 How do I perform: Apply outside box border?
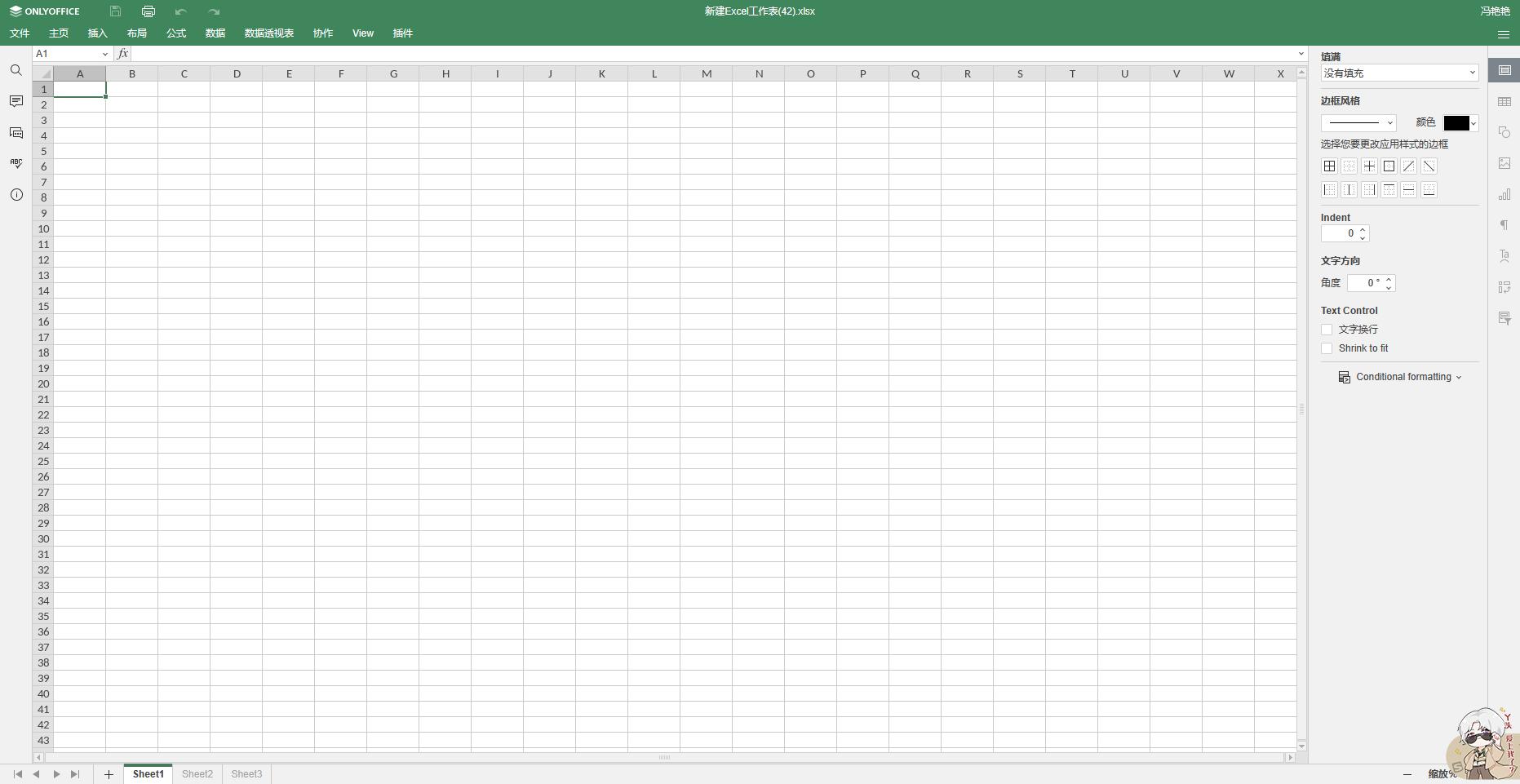(x=1389, y=166)
